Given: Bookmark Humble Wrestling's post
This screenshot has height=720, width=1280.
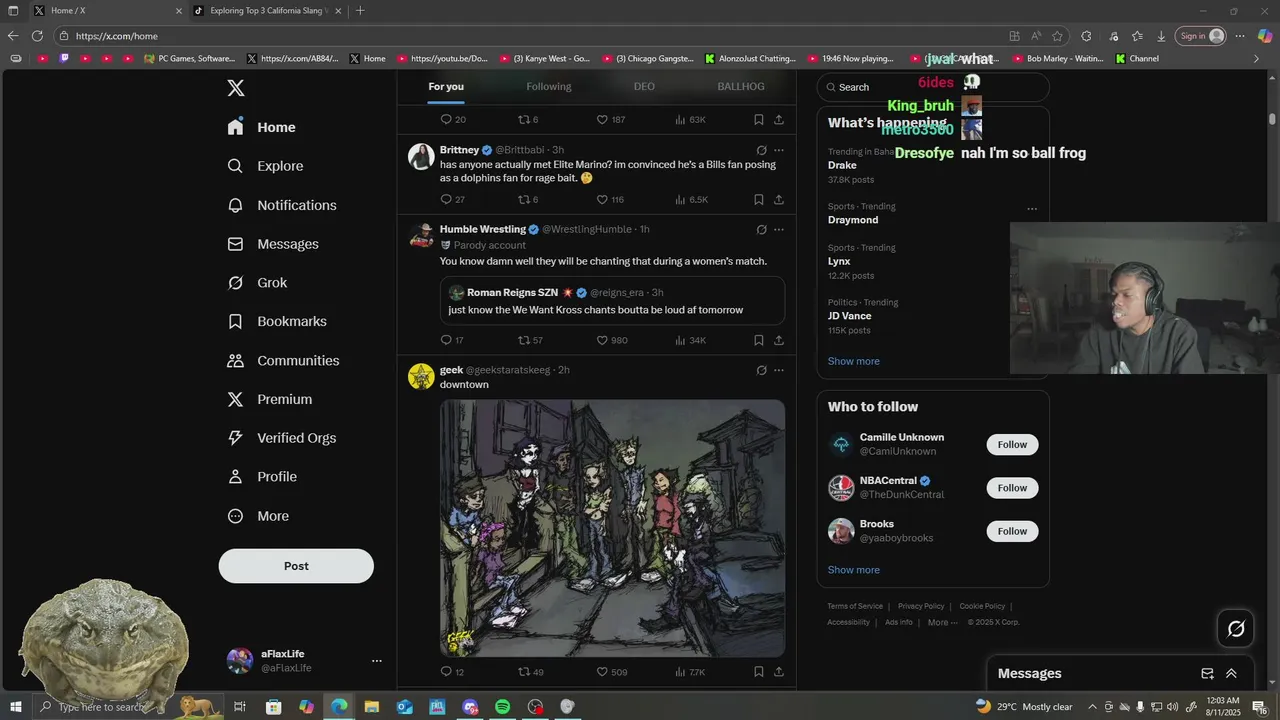Looking at the screenshot, I should coord(759,340).
